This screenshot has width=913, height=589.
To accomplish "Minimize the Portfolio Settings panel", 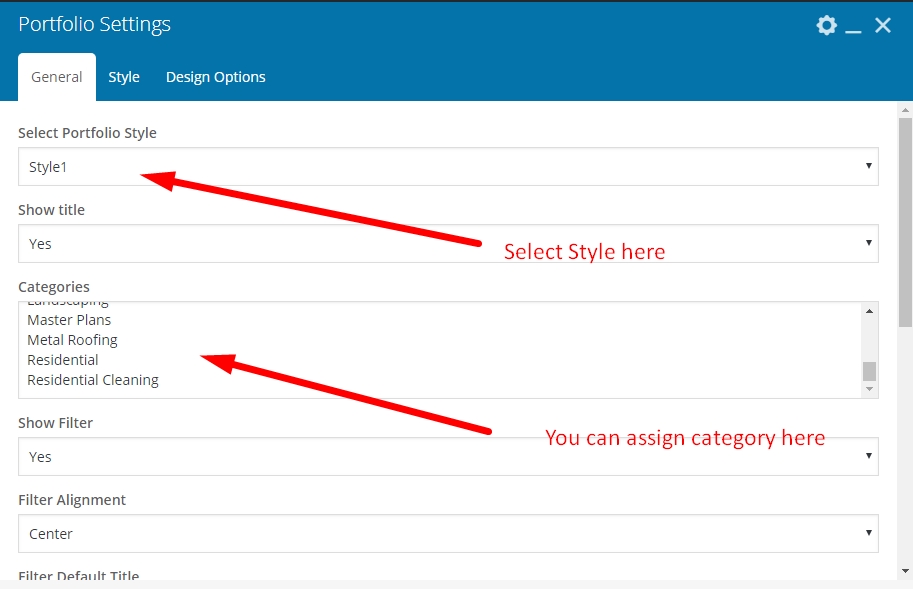I will tap(853, 27).
